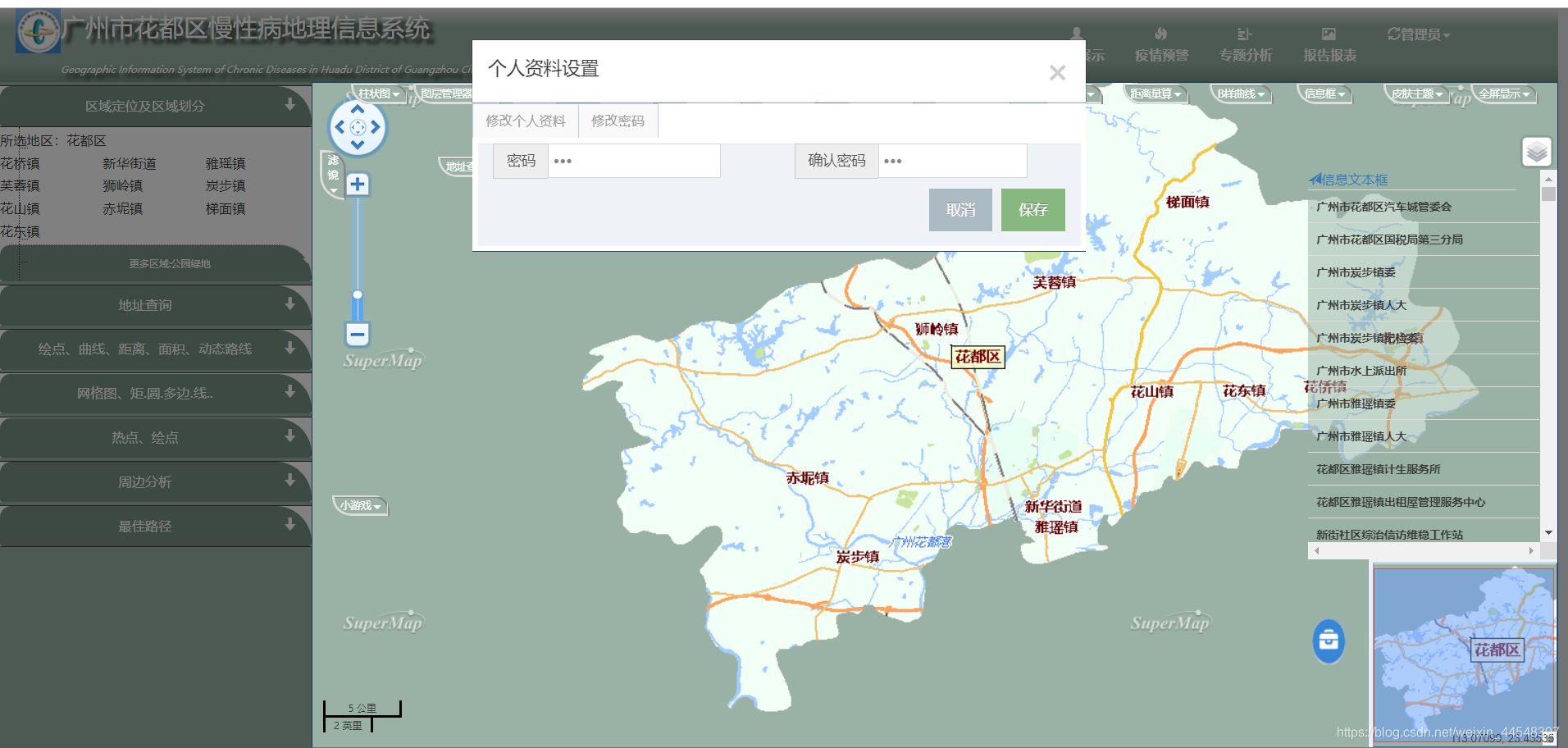1568x748 pixels.
Task: Open 疫情预警 menu item
Action: point(1161,55)
